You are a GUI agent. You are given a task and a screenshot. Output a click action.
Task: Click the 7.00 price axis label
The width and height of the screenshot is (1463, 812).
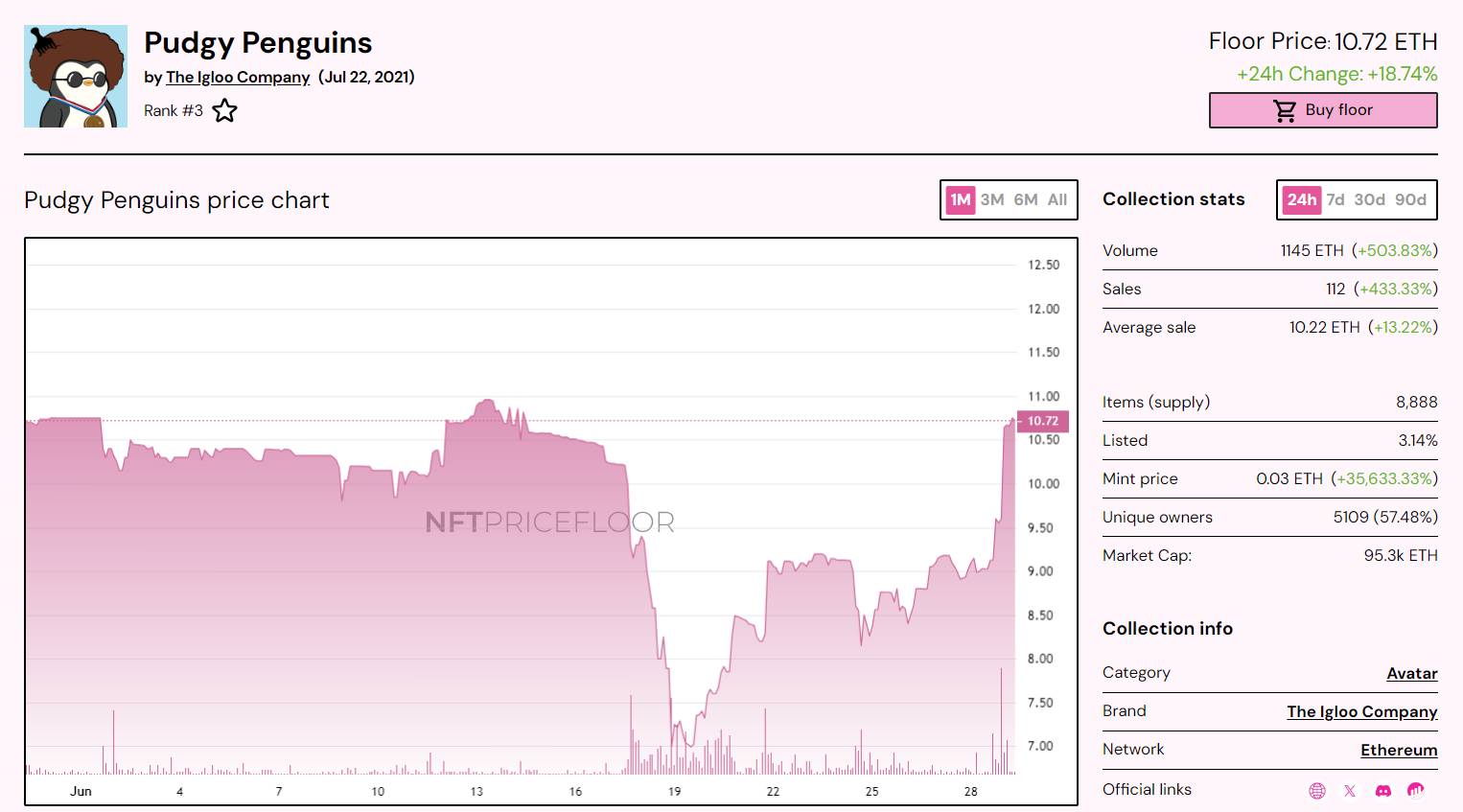click(x=1040, y=746)
